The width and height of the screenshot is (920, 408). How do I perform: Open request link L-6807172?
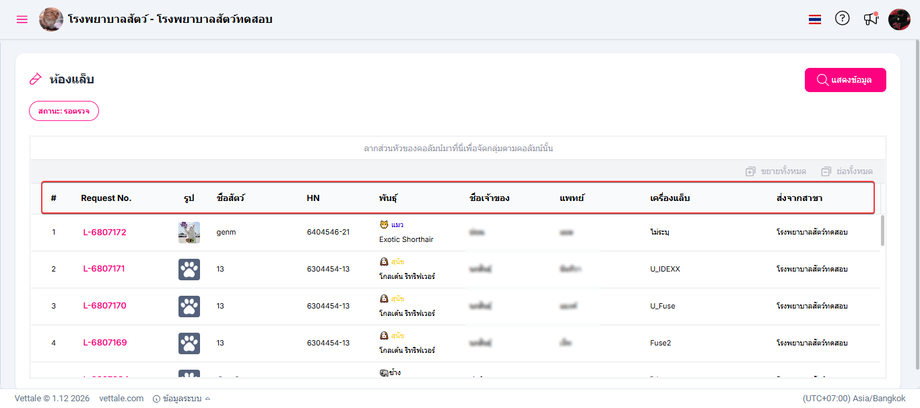[104, 232]
